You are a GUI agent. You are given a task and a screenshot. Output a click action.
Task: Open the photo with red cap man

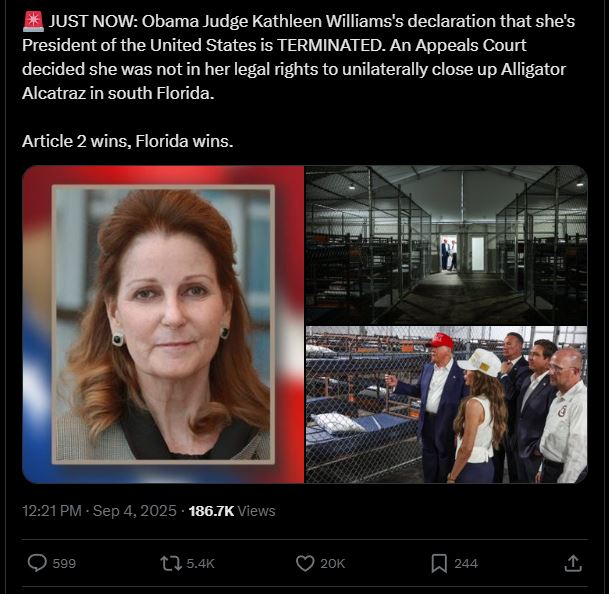446,404
